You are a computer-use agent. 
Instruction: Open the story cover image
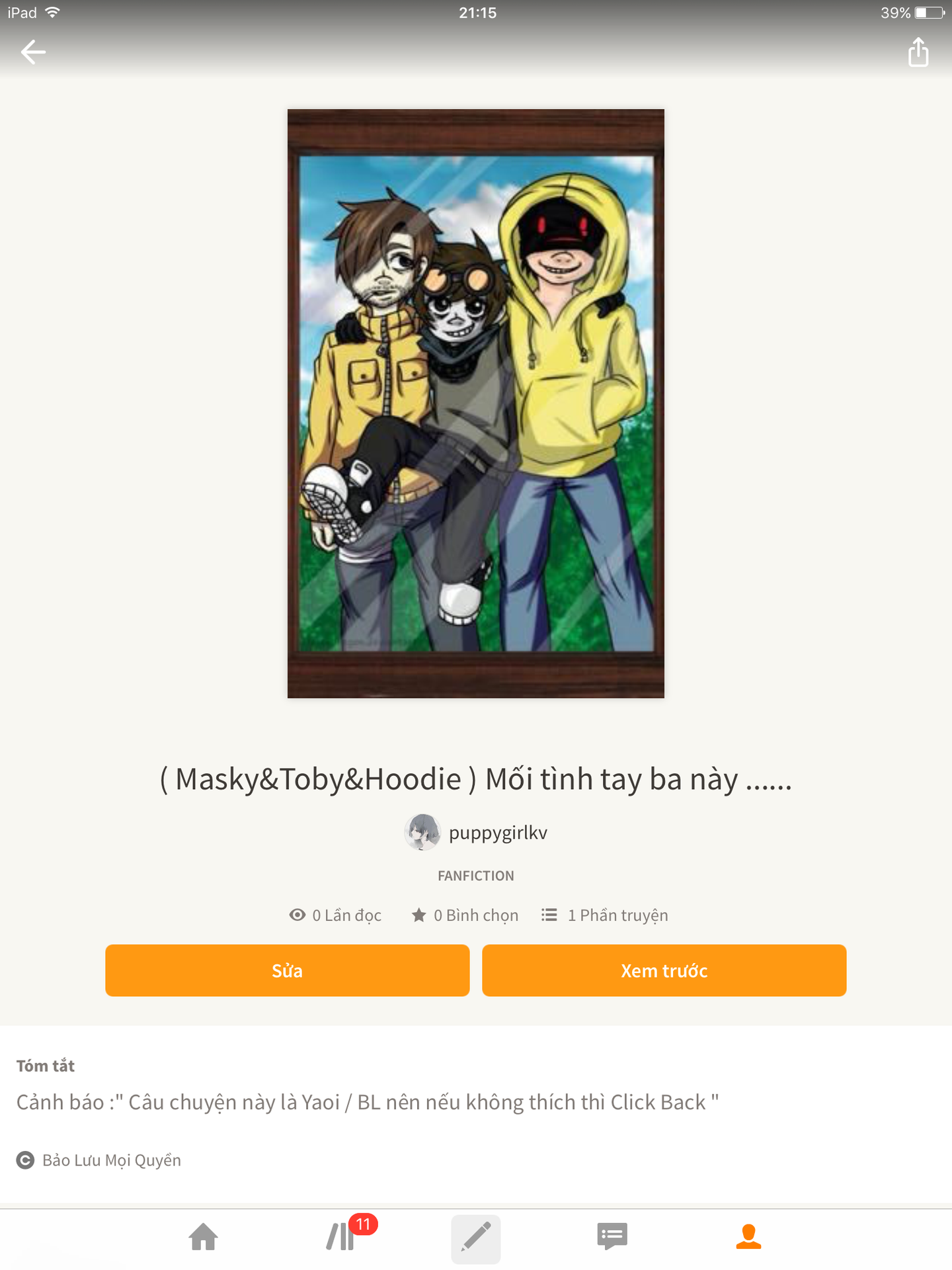(476, 403)
